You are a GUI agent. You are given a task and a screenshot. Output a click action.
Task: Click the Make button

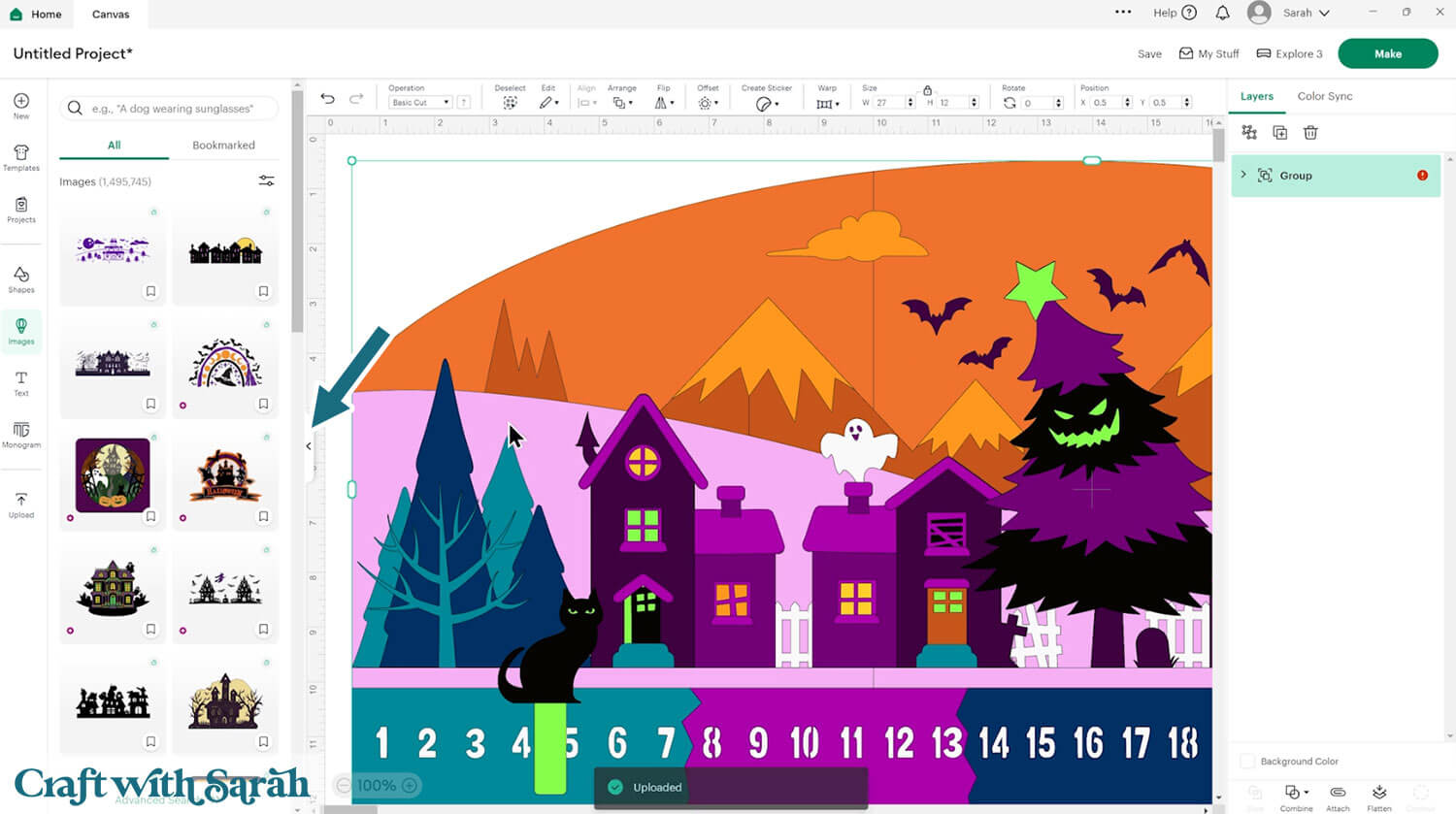pyautogui.click(x=1388, y=53)
